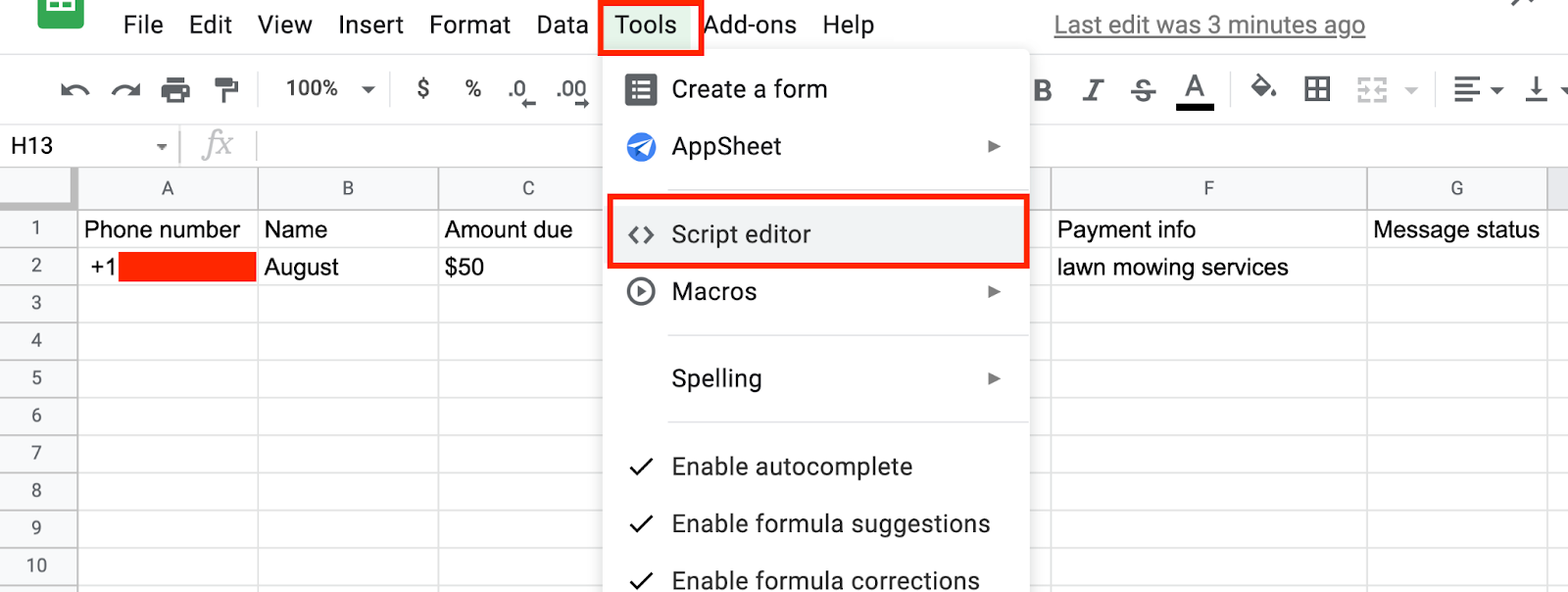Open the cell borders icon
This screenshot has width=1568, height=592.
tap(1317, 90)
